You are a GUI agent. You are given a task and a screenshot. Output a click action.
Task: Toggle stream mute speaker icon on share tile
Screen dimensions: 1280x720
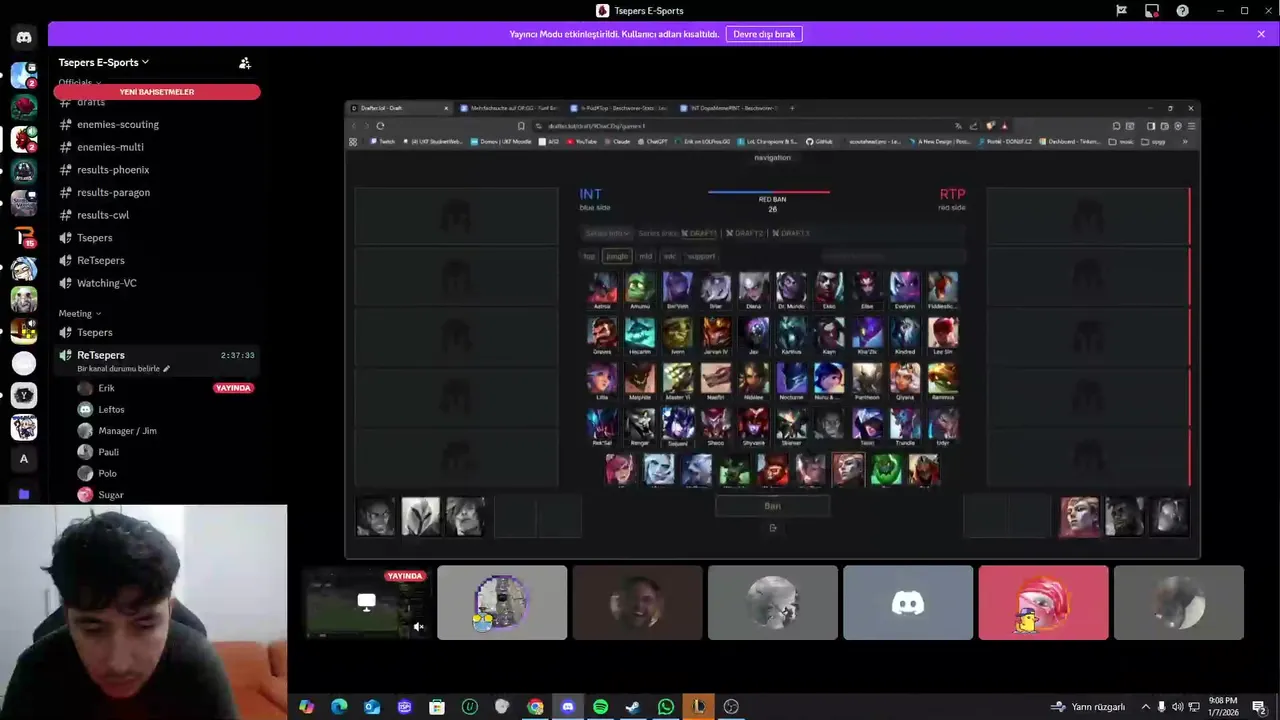[419, 627]
